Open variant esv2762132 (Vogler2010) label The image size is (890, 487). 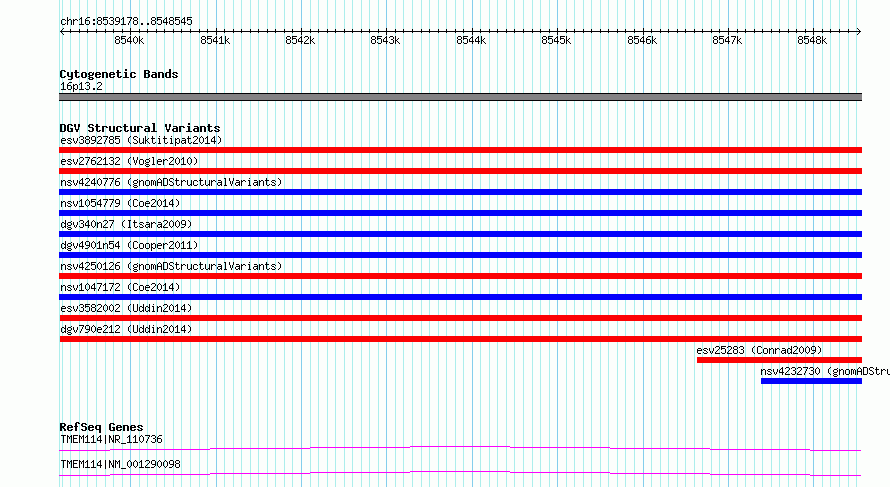click(129, 161)
